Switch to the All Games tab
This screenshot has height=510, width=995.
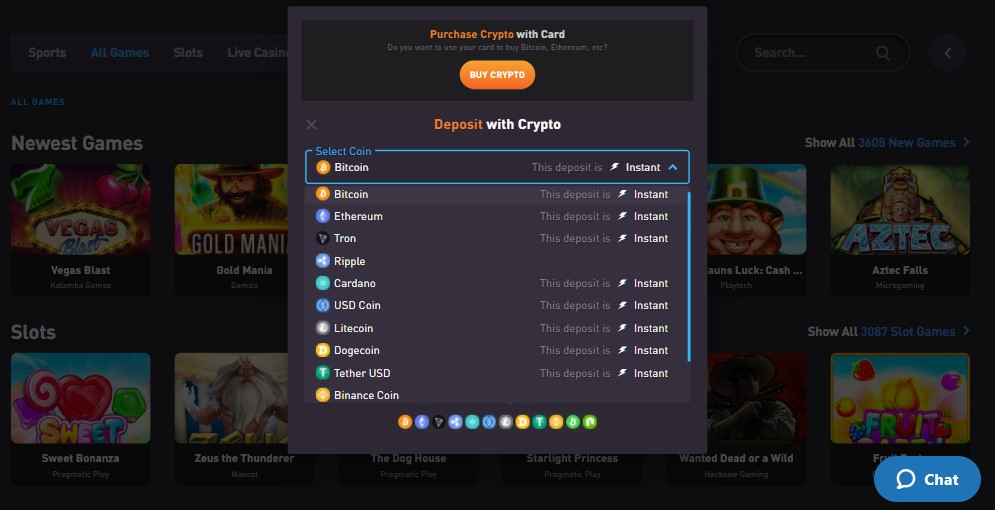coord(120,53)
